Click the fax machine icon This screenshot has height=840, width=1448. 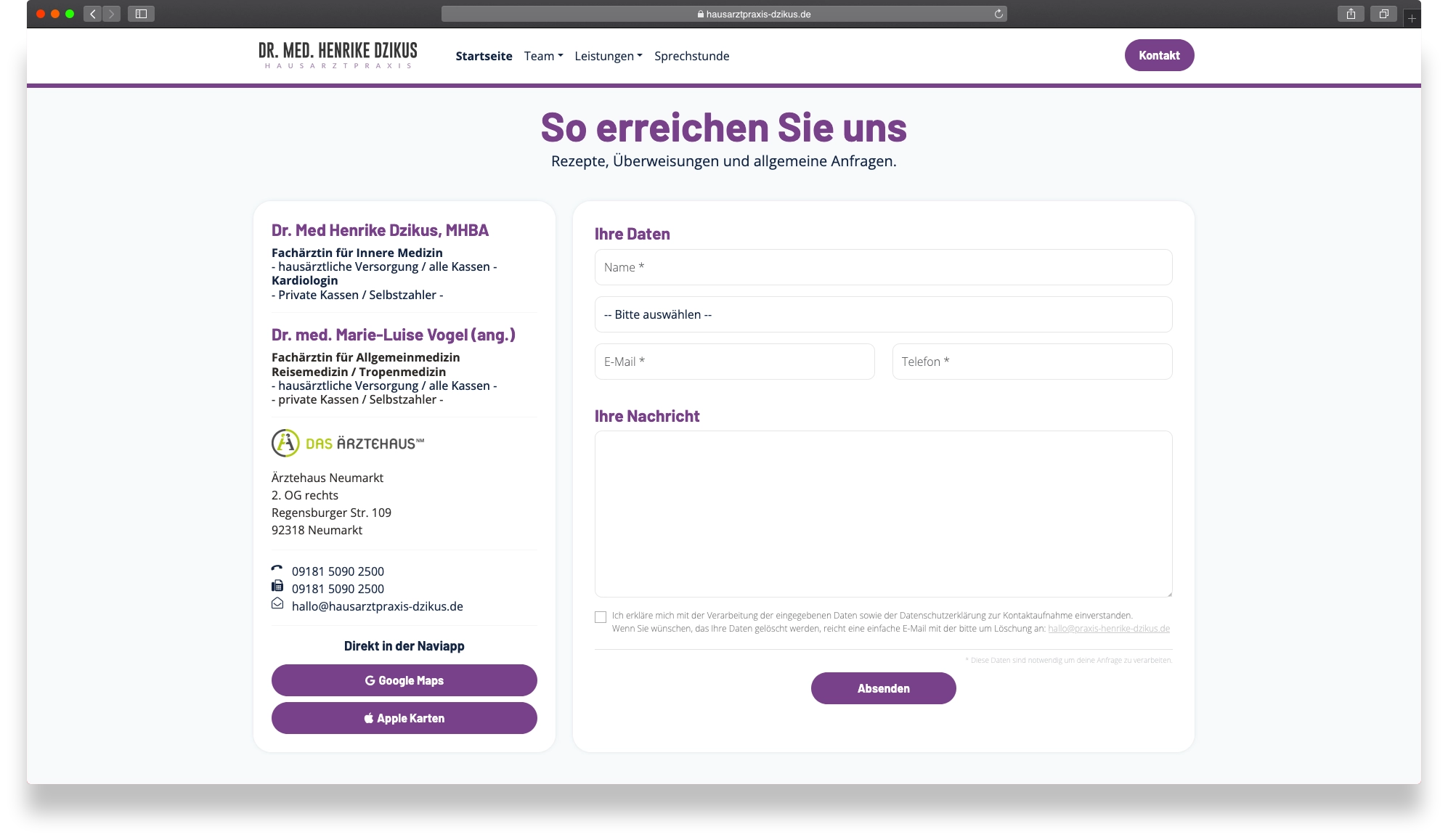tap(277, 586)
